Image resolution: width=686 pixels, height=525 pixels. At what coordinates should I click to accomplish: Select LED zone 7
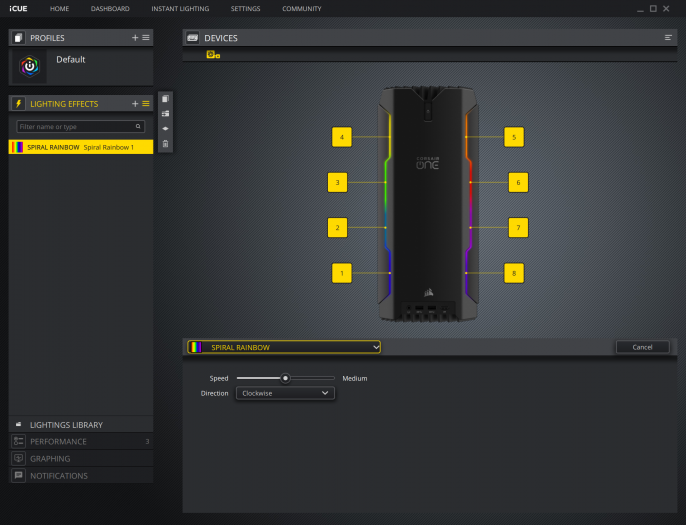(x=518, y=228)
